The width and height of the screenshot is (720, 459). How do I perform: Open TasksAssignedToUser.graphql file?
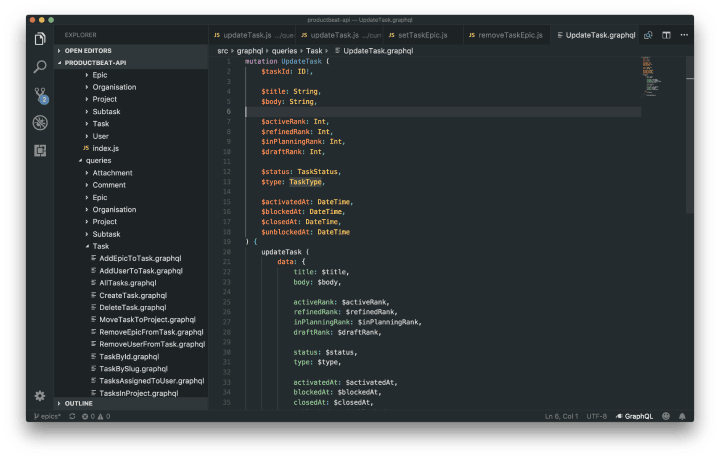click(x=131, y=381)
